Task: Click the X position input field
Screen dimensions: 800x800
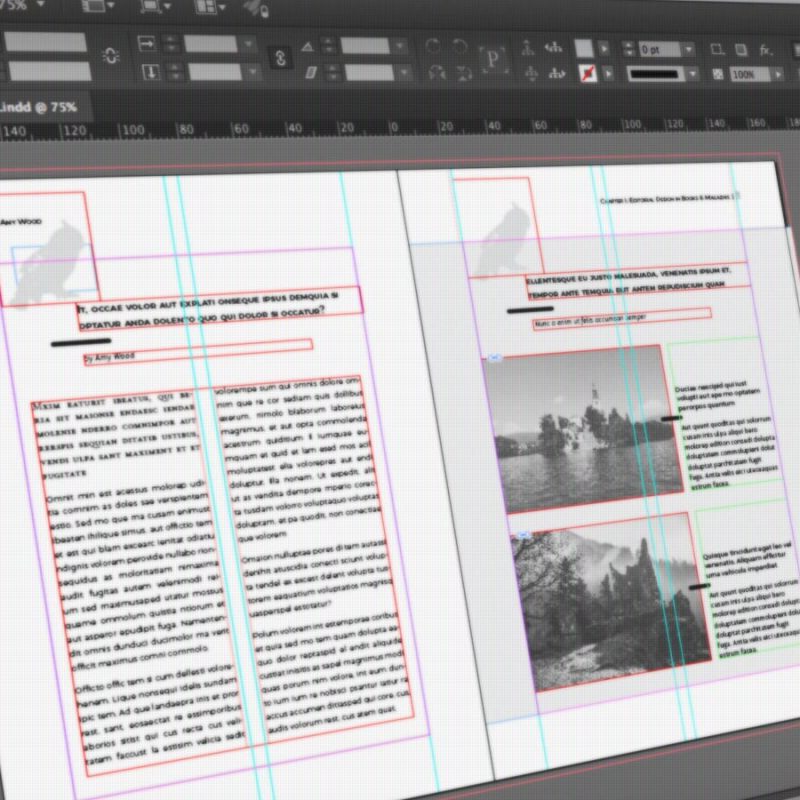Action: 45,42
